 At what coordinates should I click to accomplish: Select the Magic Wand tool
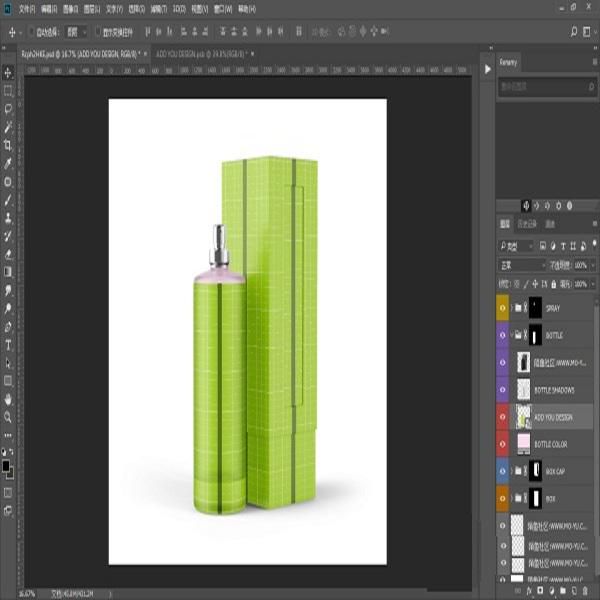8,127
